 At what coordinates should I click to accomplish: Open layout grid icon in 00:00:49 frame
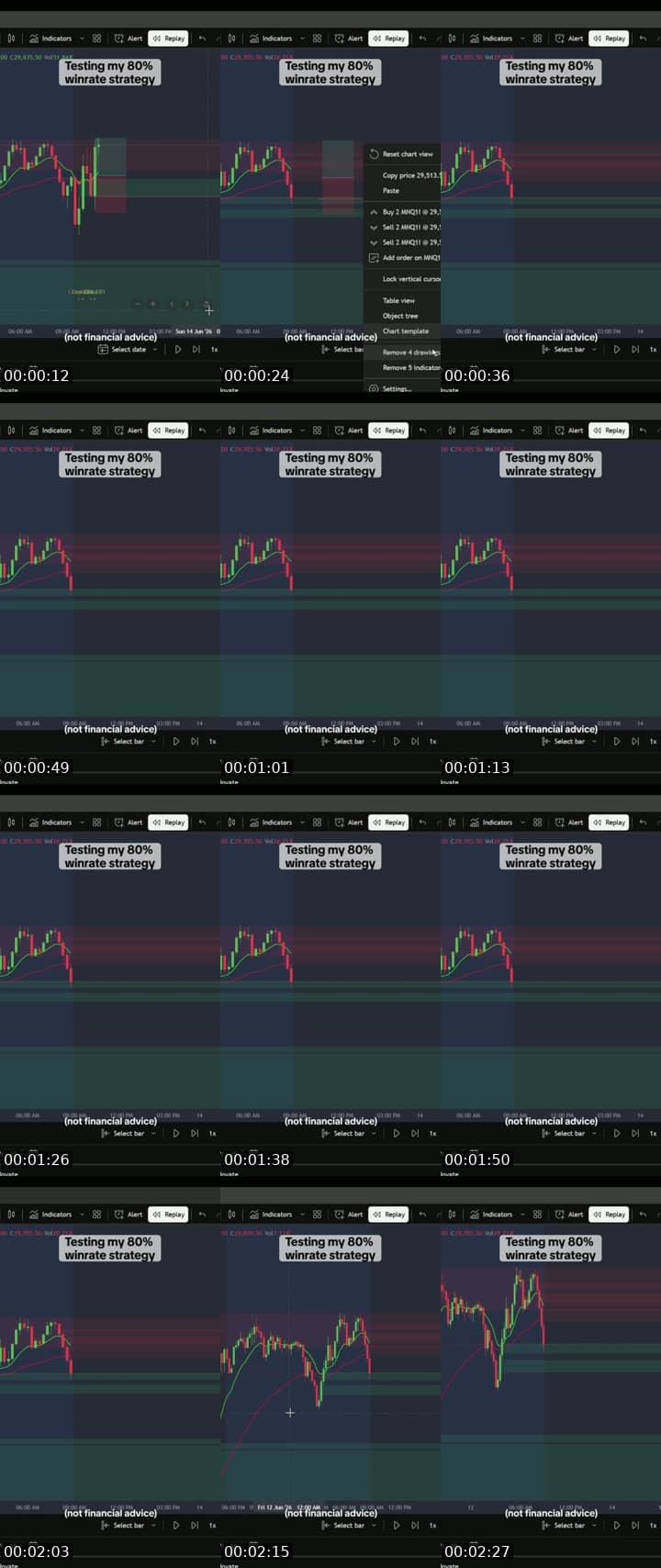coord(96,431)
